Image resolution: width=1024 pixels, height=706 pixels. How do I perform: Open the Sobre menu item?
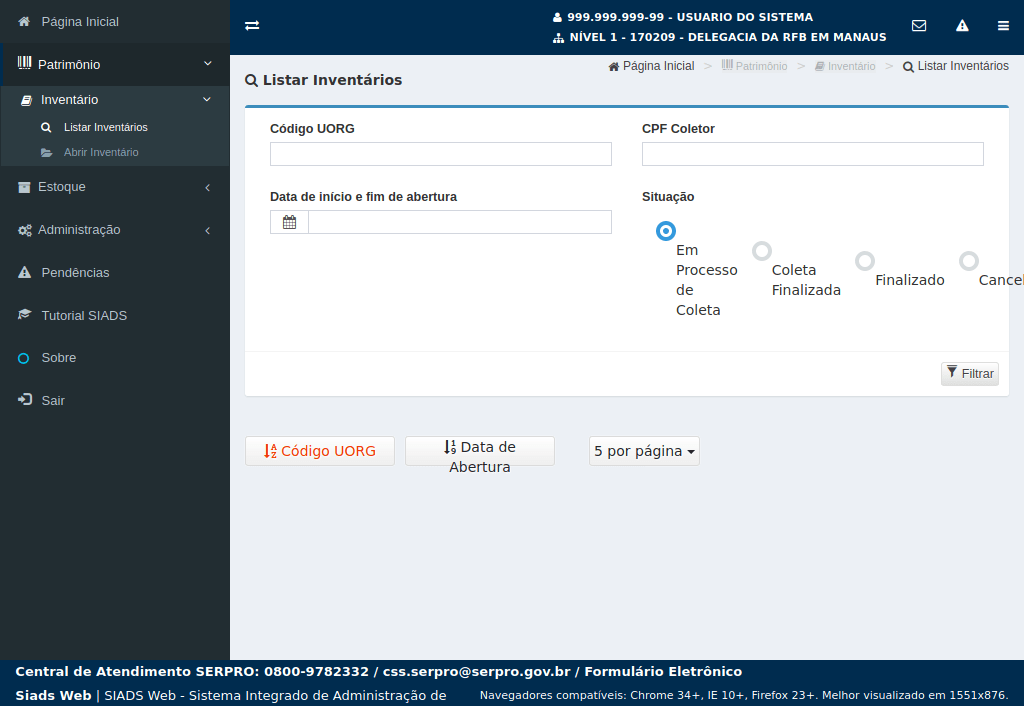click(59, 358)
